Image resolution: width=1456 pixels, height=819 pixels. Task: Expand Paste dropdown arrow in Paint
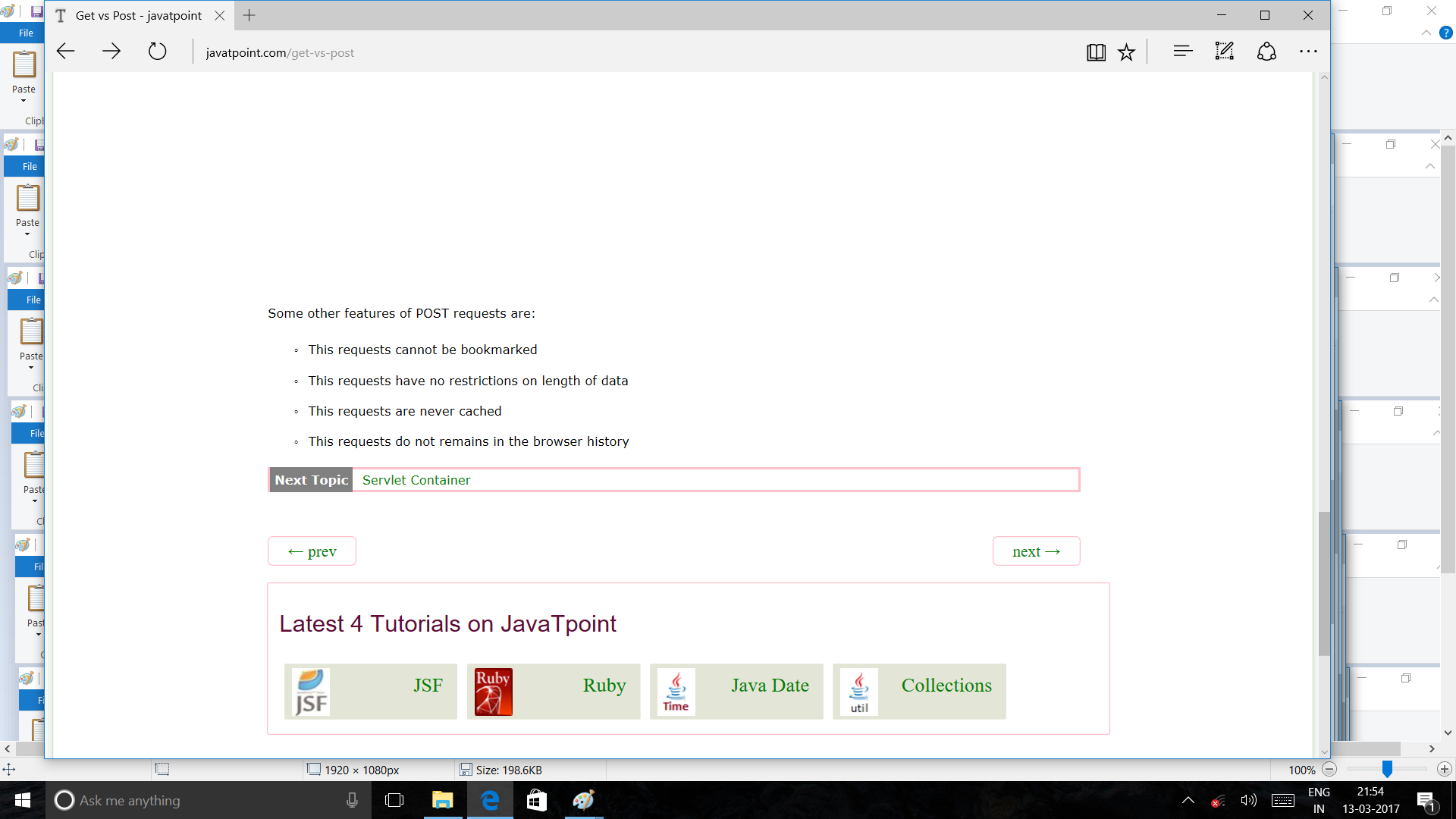[x=24, y=101]
